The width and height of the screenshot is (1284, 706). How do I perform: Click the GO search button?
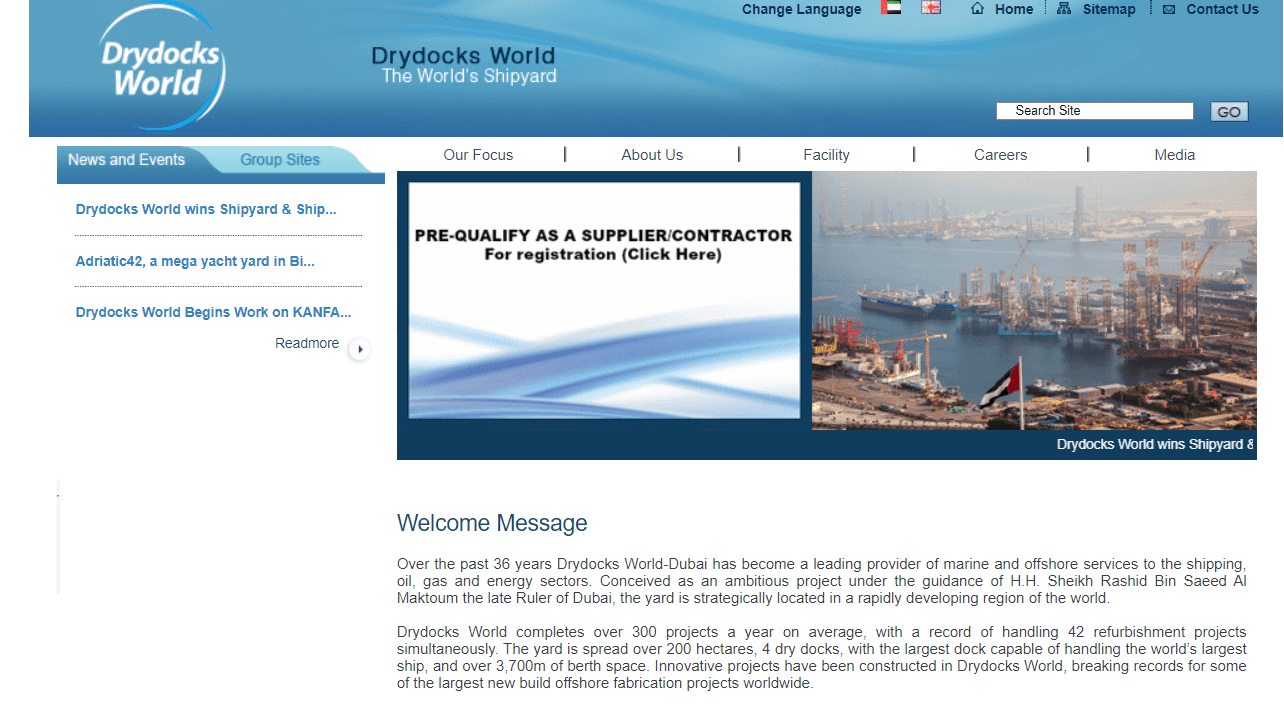pyautogui.click(x=1229, y=112)
